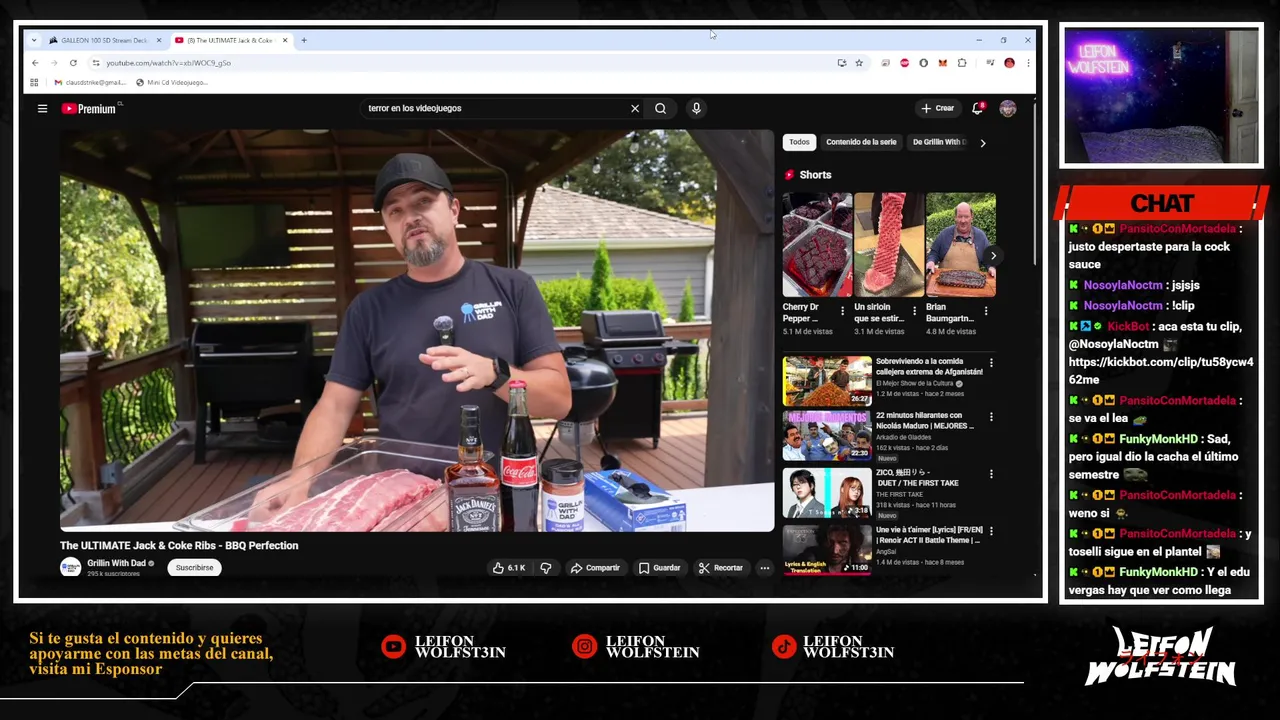The image size is (1280, 720).
Task: Go to the YouTube Premium home logo
Action: coord(89,108)
